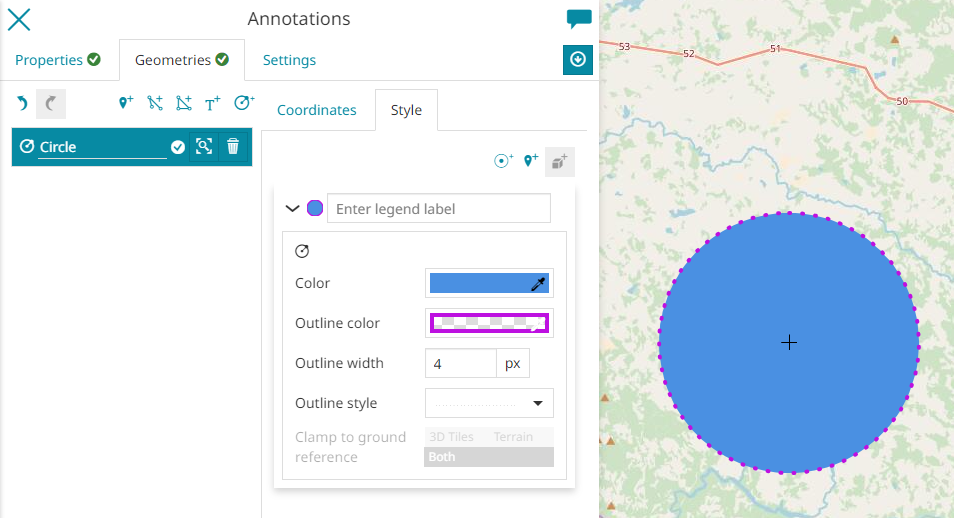Select 3D Tiles clamp option
Viewport: 954px width, 518px height.
coord(451,437)
